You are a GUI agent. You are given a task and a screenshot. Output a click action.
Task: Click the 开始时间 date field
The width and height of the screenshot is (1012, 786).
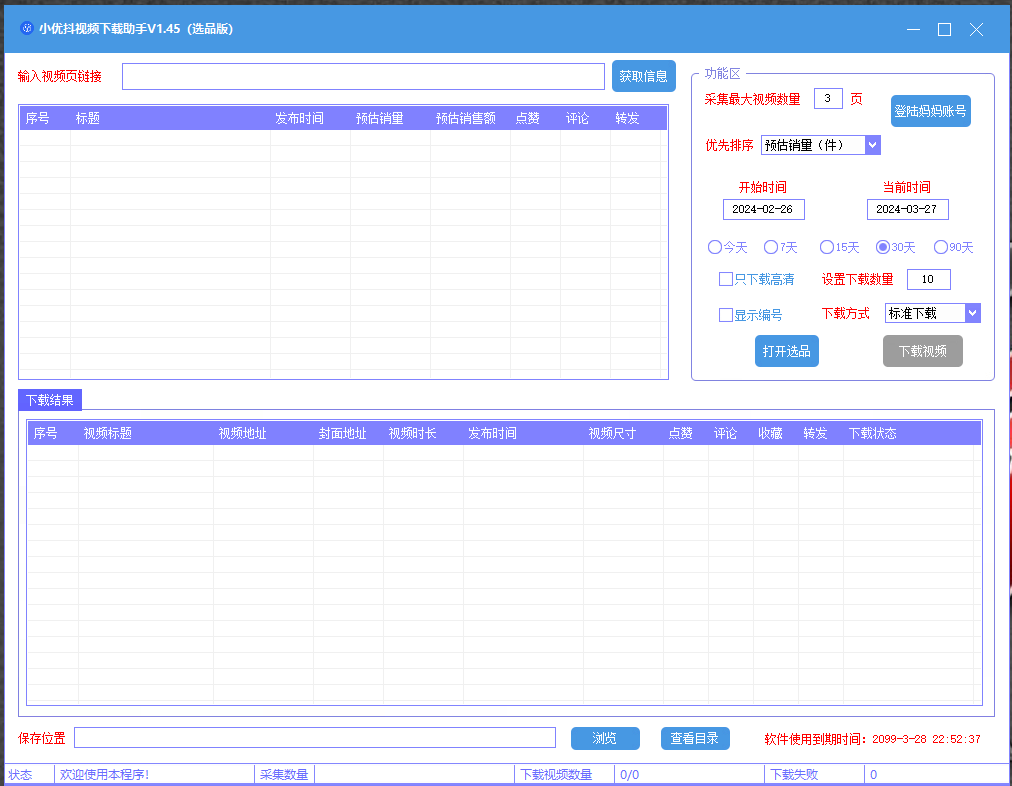pyautogui.click(x=763, y=209)
